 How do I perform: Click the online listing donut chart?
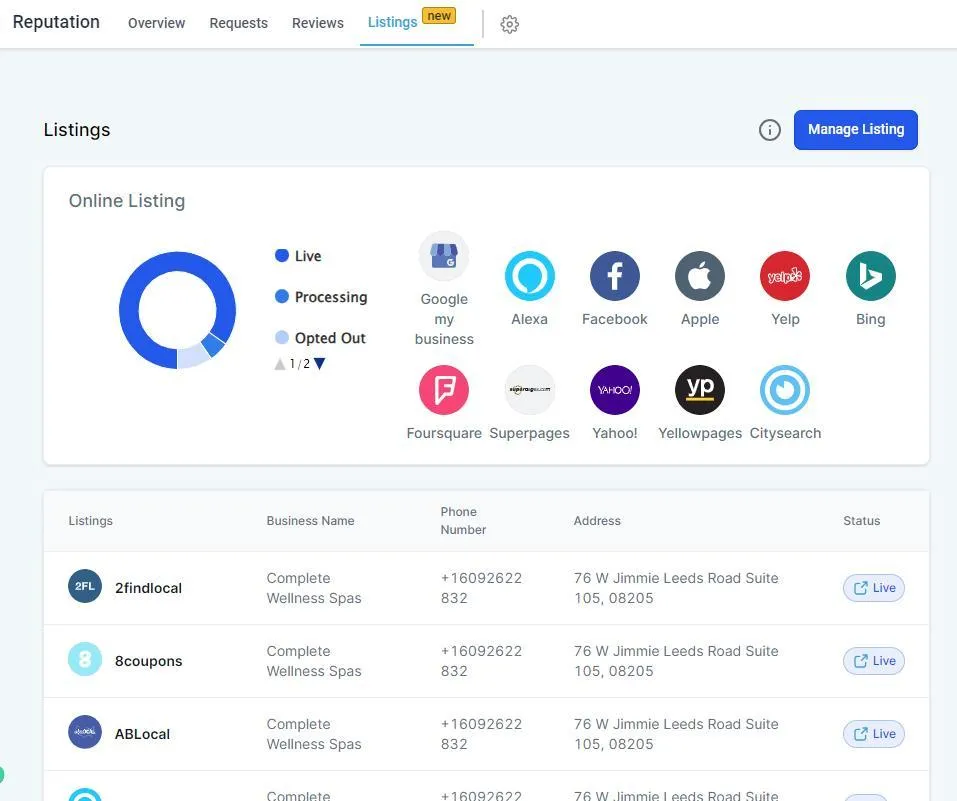click(x=178, y=310)
